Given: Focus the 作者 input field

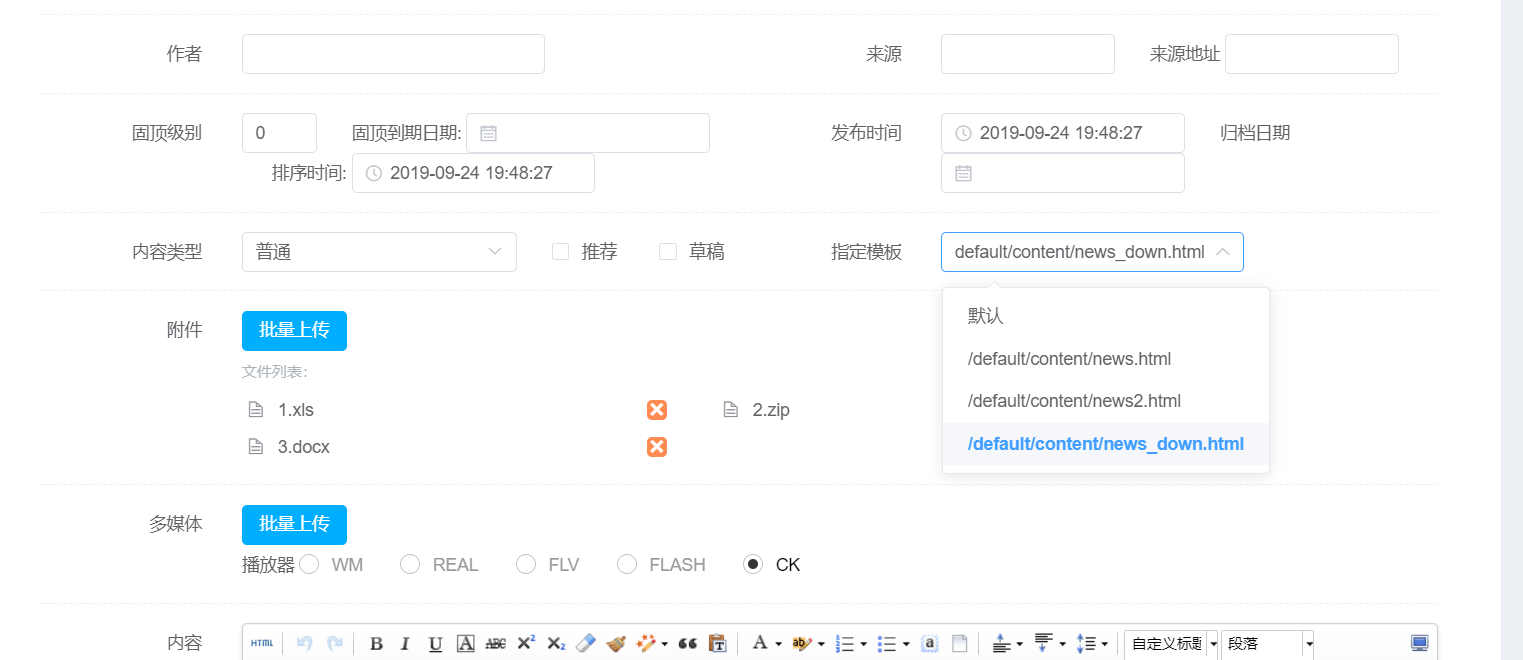Looking at the screenshot, I should (x=393, y=54).
